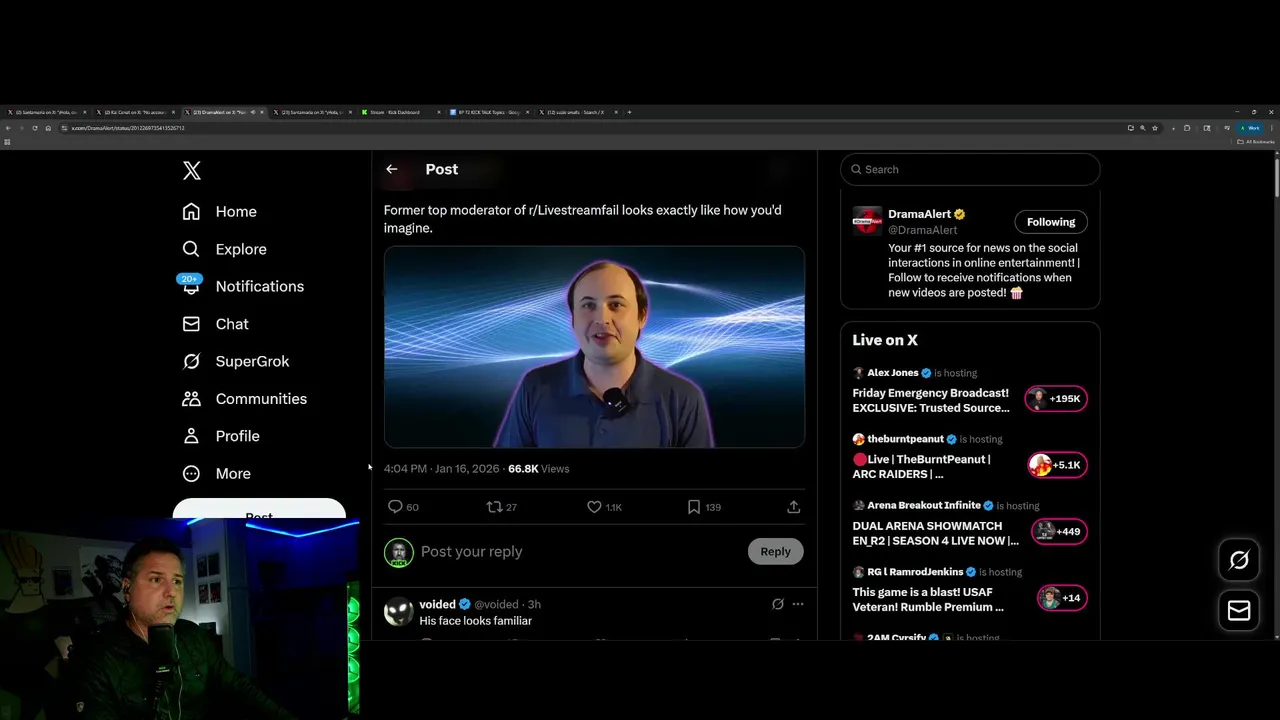Image resolution: width=1280 pixels, height=720 pixels.
Task: Click the X logo in sidebar
Action: point(192,171)
